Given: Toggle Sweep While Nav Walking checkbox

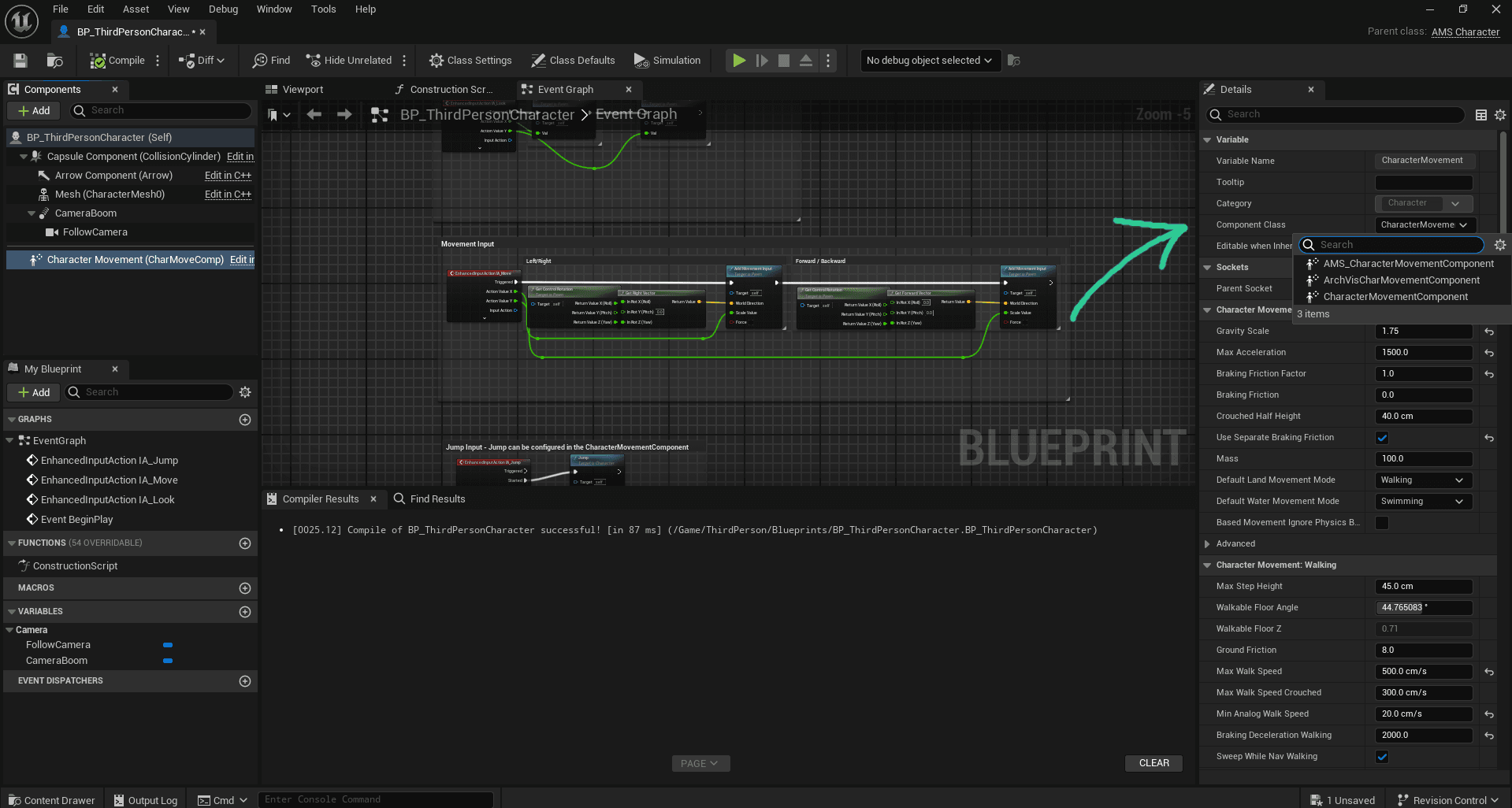Looking at the screenshot, I should click(1382, 757).
